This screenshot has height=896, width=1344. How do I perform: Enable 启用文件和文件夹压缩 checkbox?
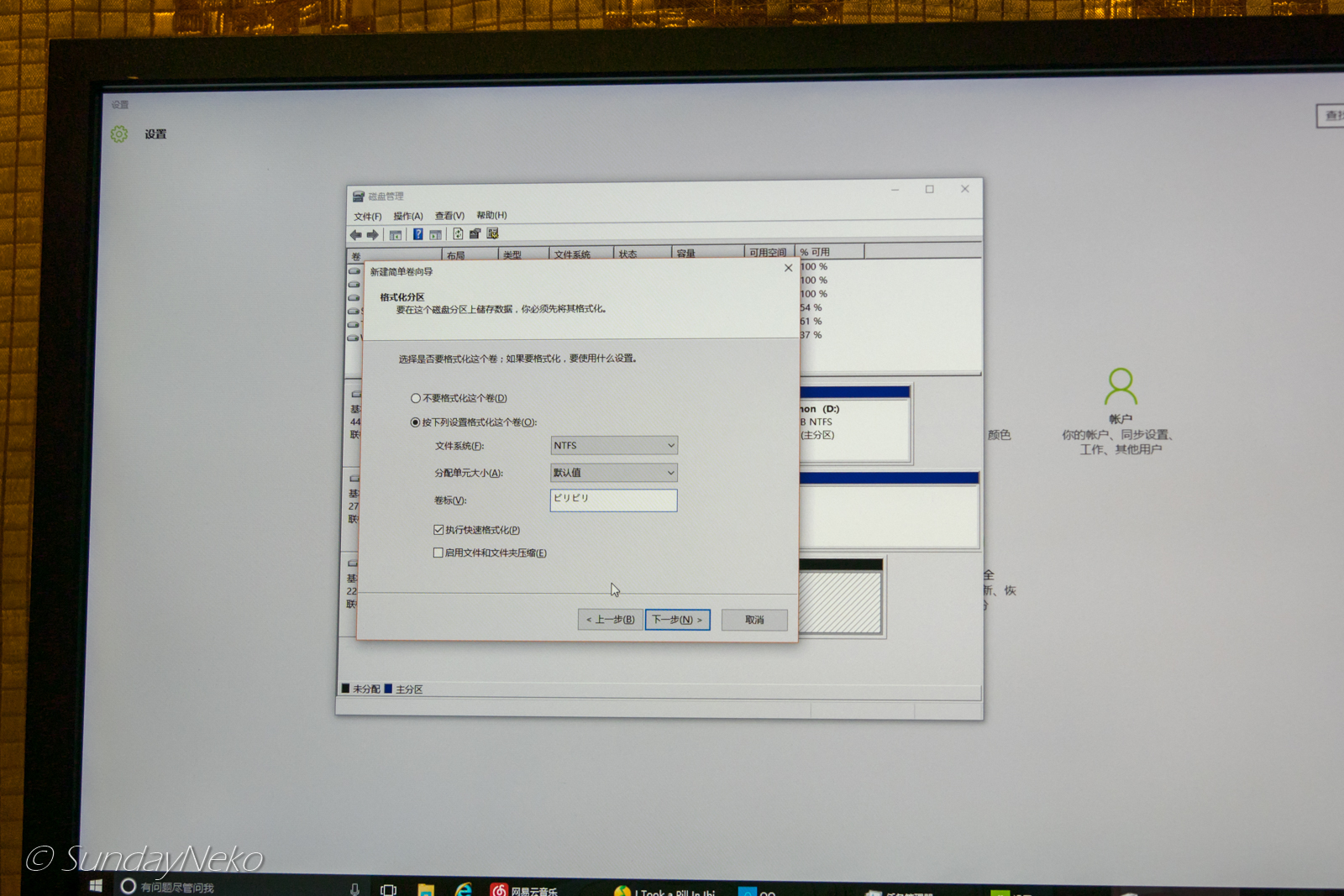pos(438,553)
